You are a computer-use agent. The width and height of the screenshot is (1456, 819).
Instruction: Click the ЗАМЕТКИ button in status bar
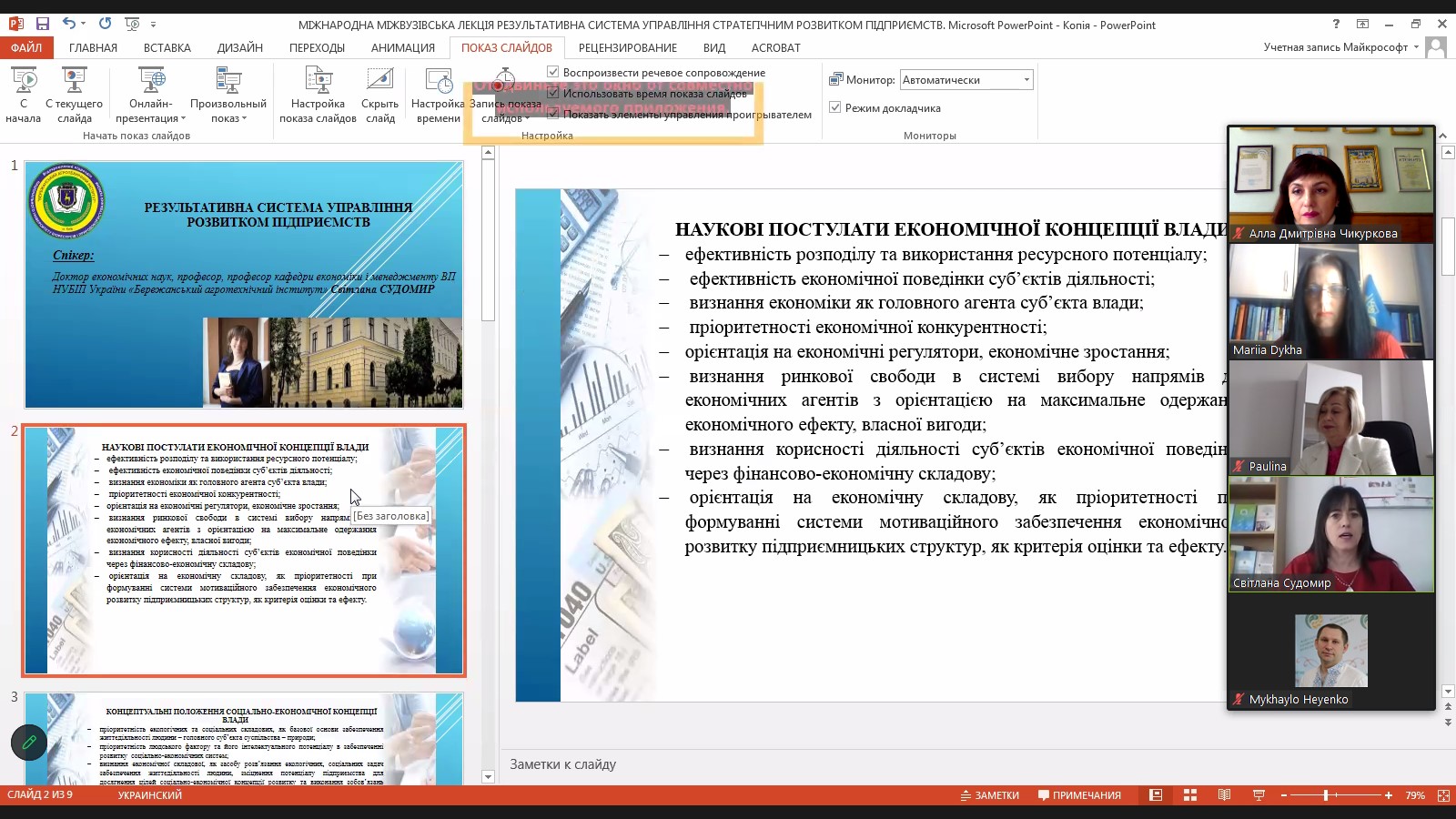tap(990, 795)
